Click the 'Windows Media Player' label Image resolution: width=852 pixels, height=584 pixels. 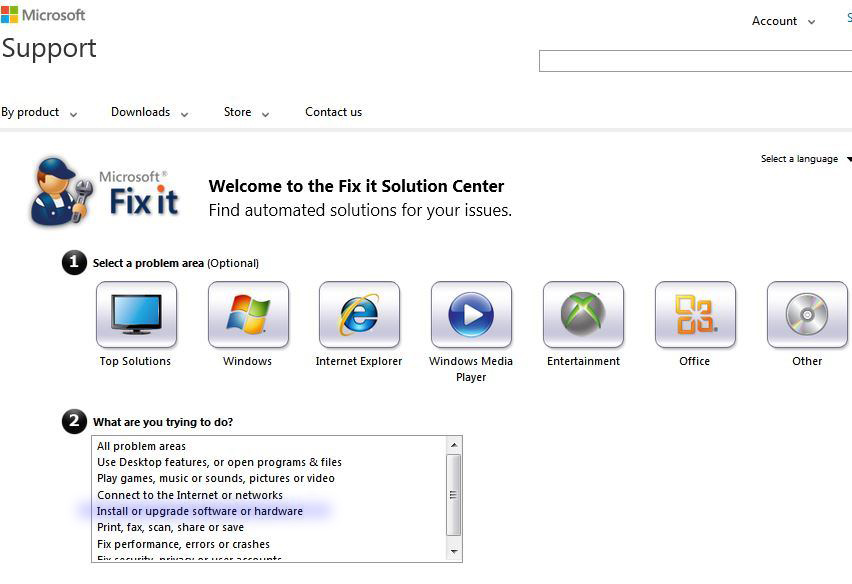pos(471,369)
